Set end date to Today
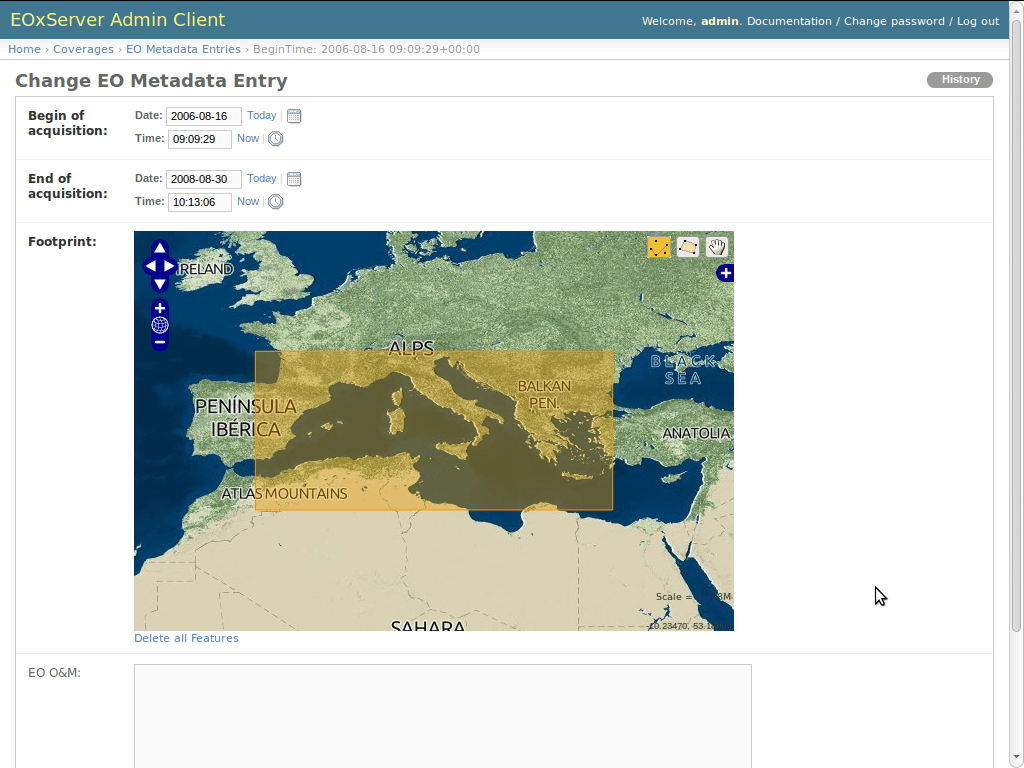 tap(261, 178)
